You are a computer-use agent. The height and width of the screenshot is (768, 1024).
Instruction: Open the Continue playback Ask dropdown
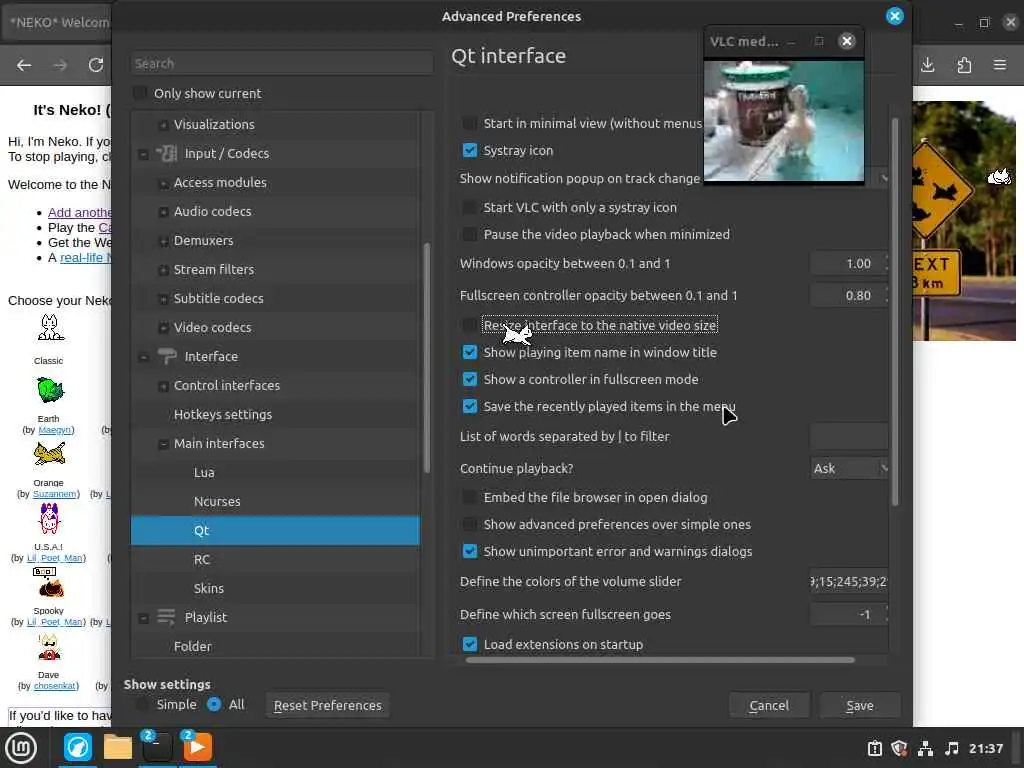coord(848,468)
